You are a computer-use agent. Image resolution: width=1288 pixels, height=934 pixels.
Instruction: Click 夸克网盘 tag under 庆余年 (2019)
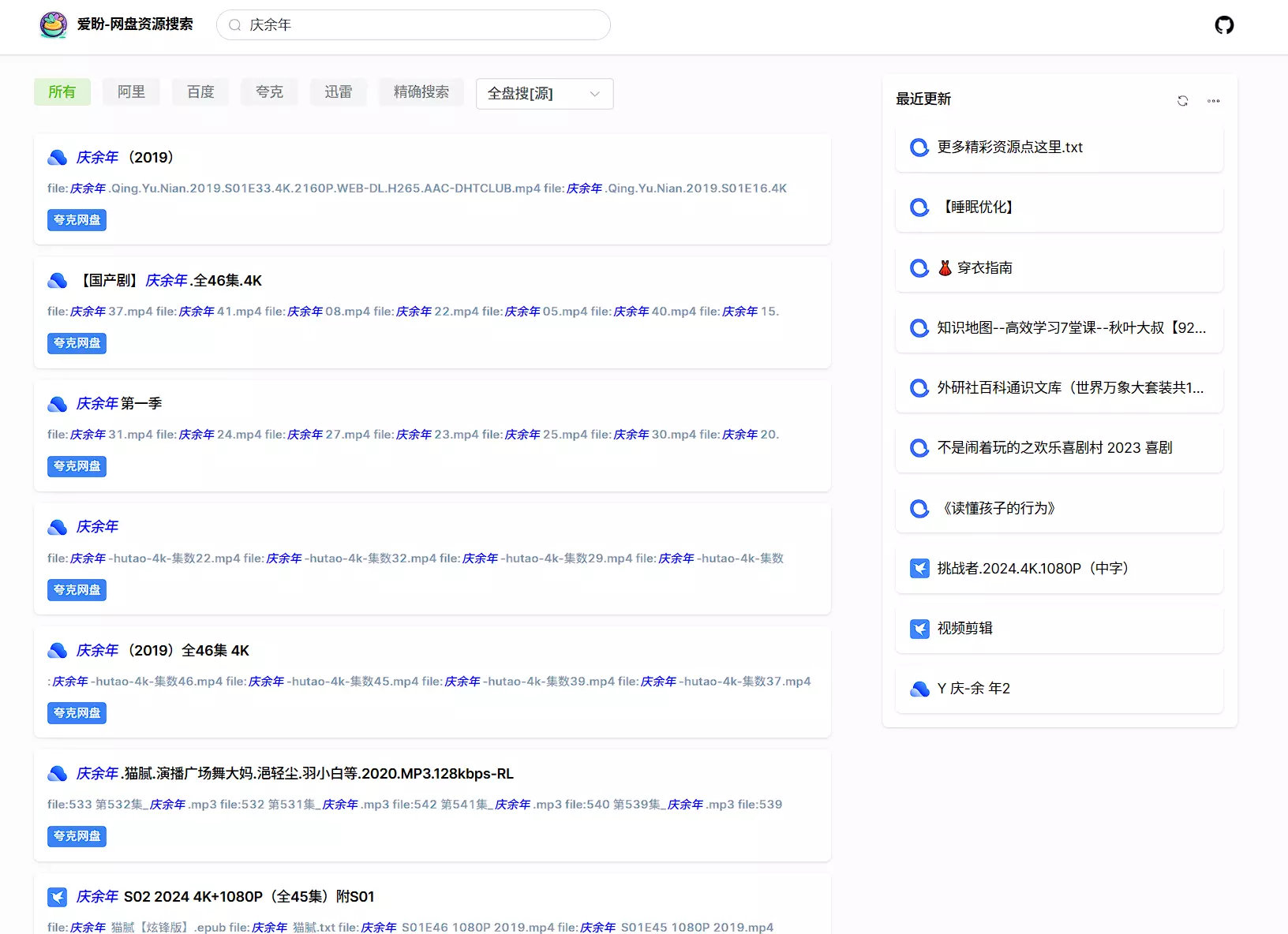pyautogui.click(x=77, y=220)
